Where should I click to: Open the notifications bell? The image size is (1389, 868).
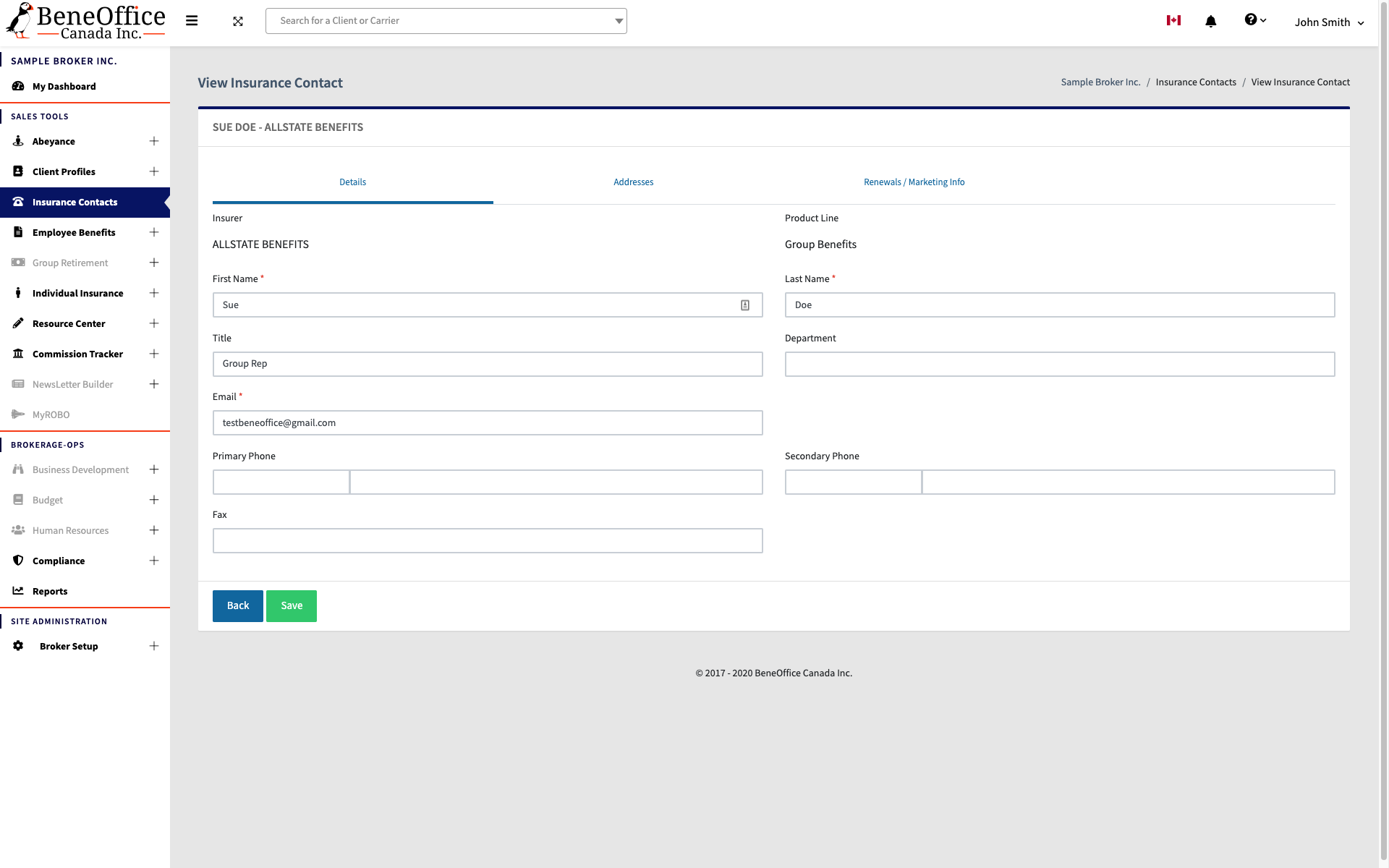[x=1210, y=22]
